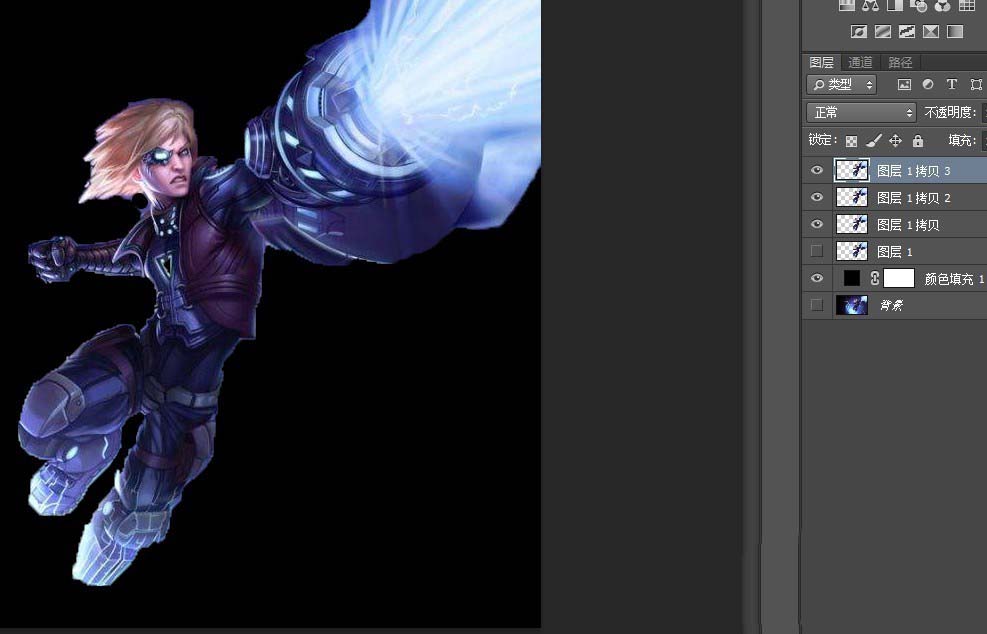Switch to the 通道 tab
The height and width of the screenshot is (634, 987).
click(860, 62)
